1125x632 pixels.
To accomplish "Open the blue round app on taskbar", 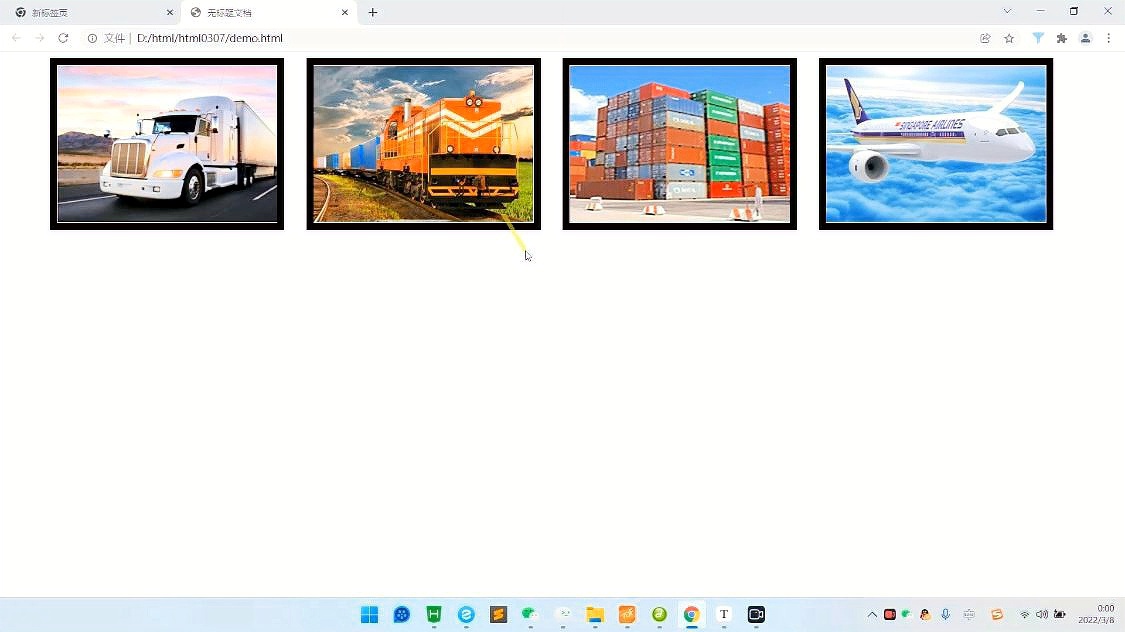I will 402,615.
